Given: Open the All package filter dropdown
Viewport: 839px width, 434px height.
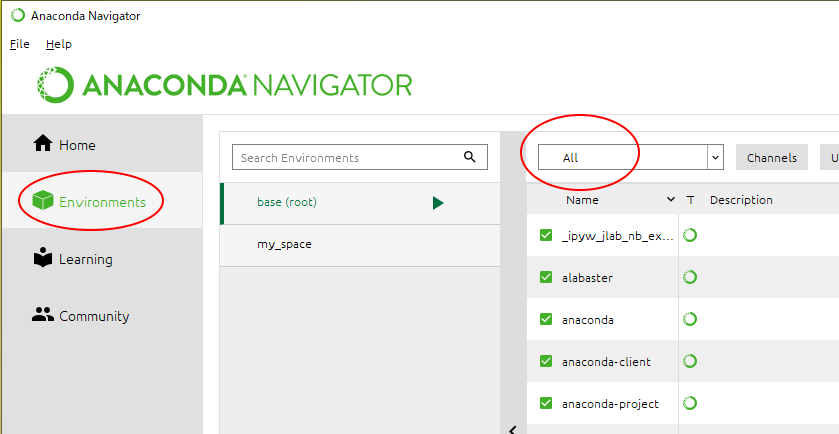Looking at the screenshot, I should 630,158.
